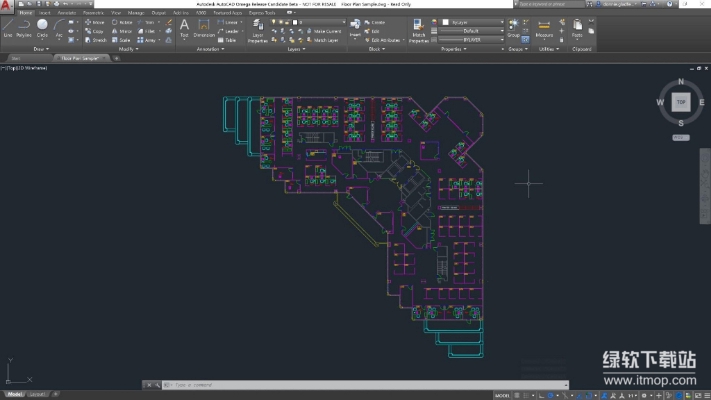Activate the Copy command
Viewport: 711px width, 400px height.
pyautogui.click(x=94, y=31)
